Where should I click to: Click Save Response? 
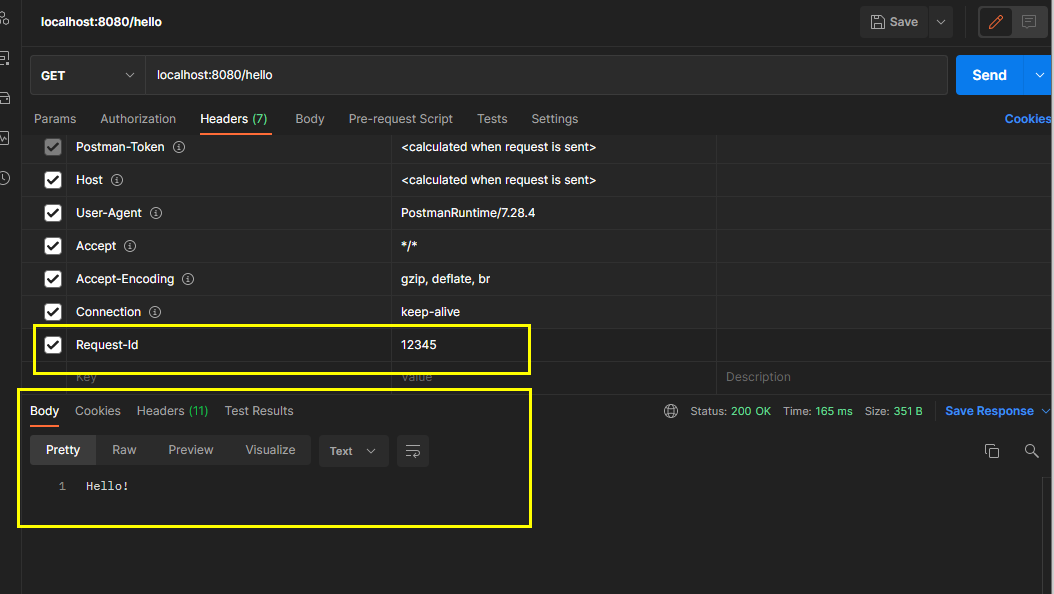click(x=989, y=411)
